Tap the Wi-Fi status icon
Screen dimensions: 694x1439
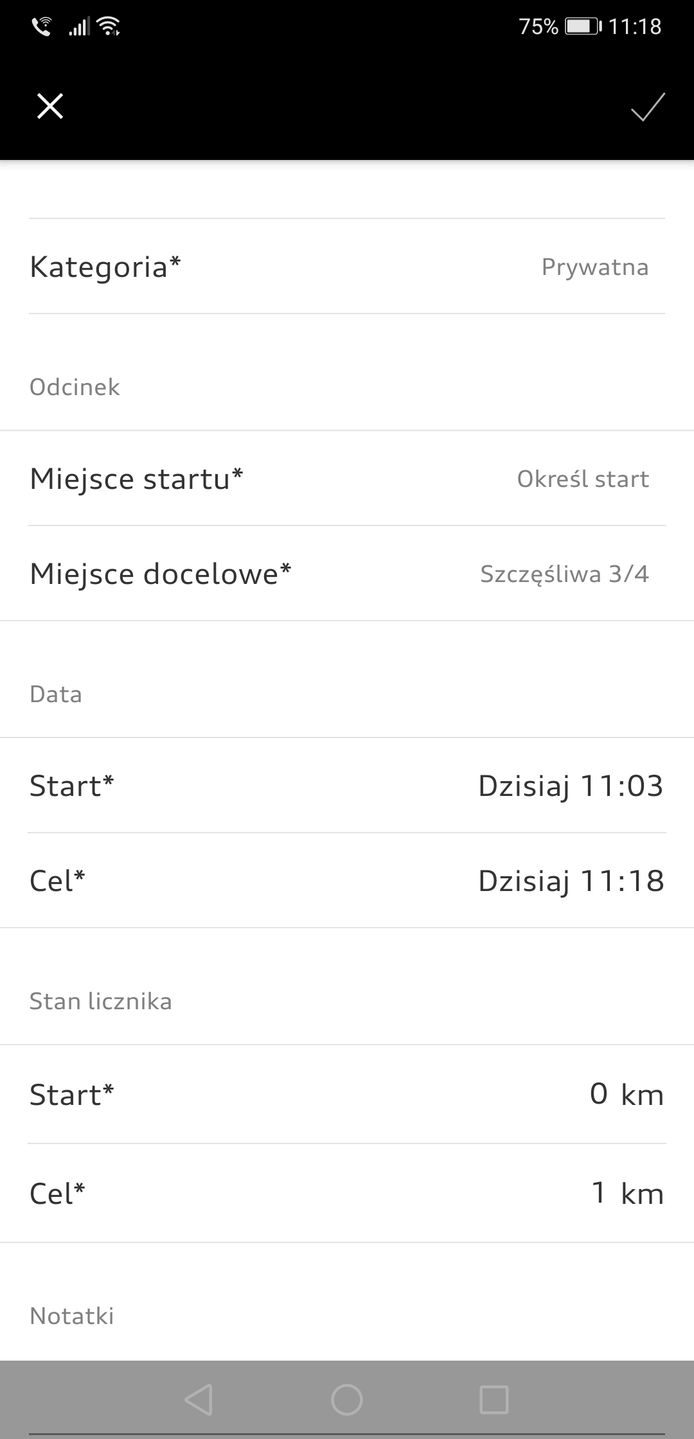tap(109, 27)
